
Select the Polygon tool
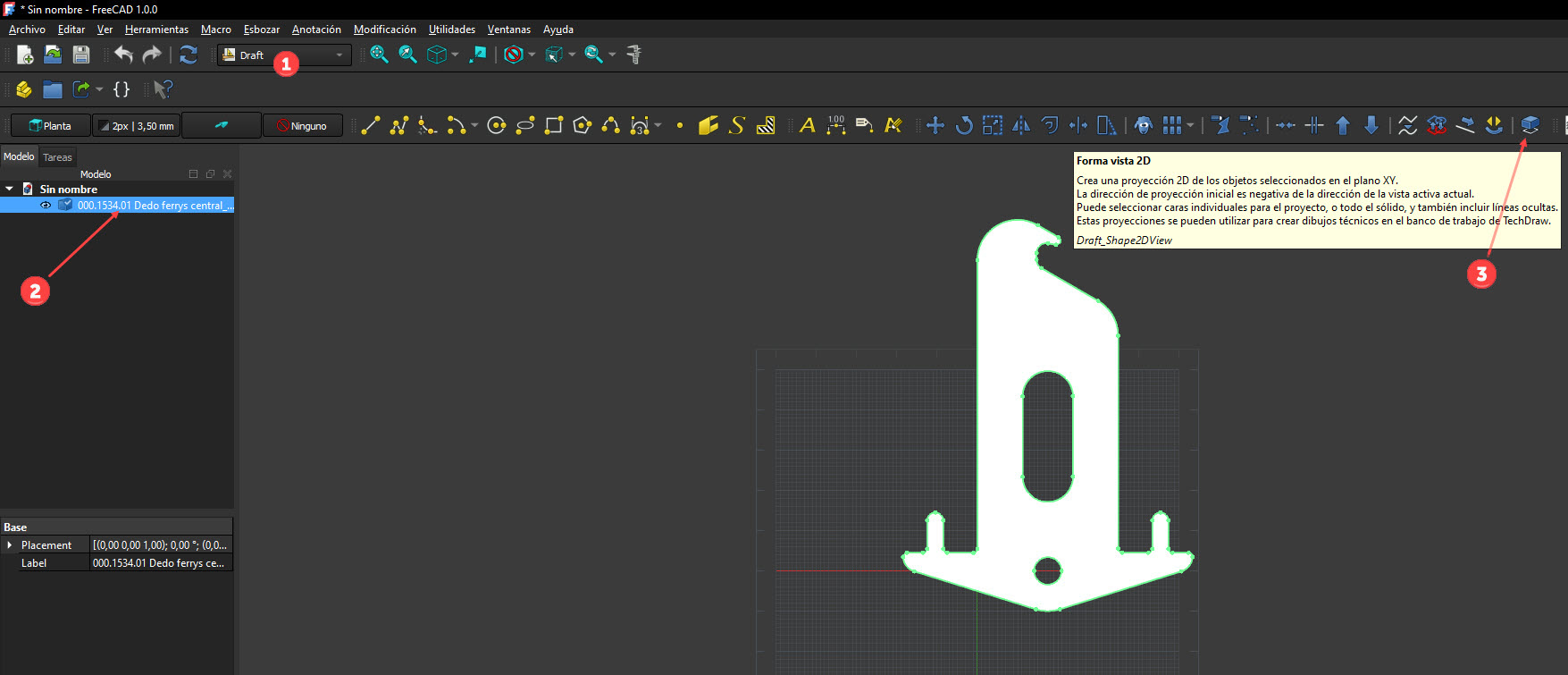click(583, 126)
